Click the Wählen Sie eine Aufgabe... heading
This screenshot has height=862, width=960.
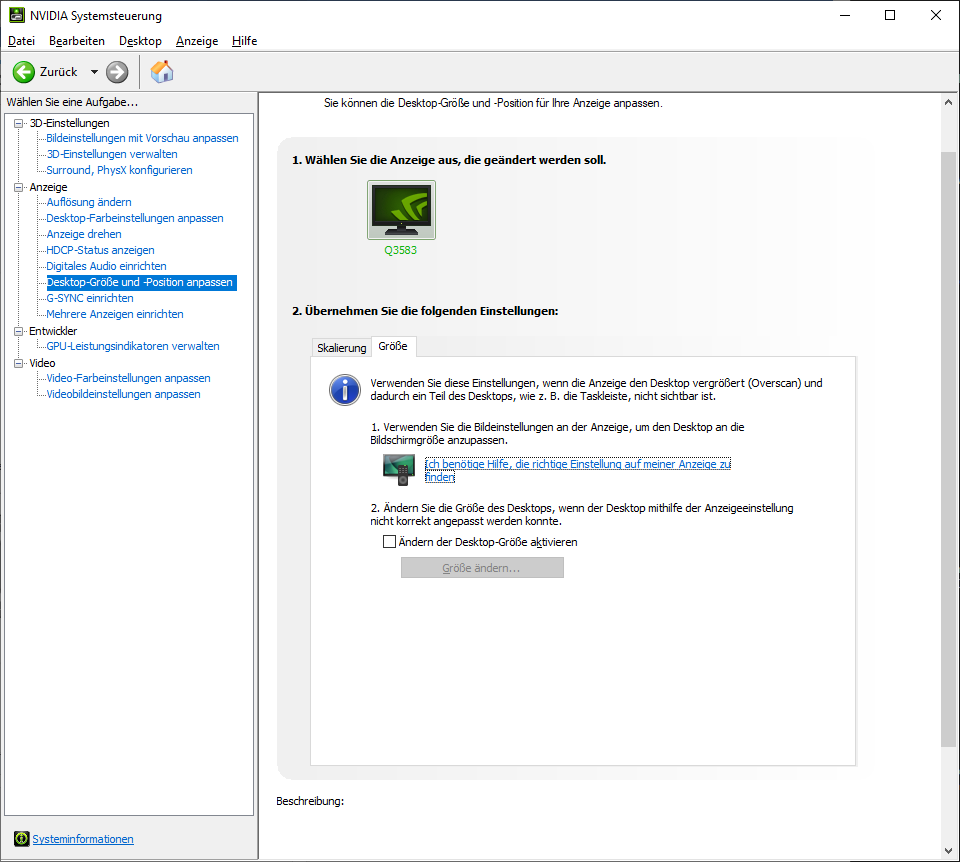point(72,102)
